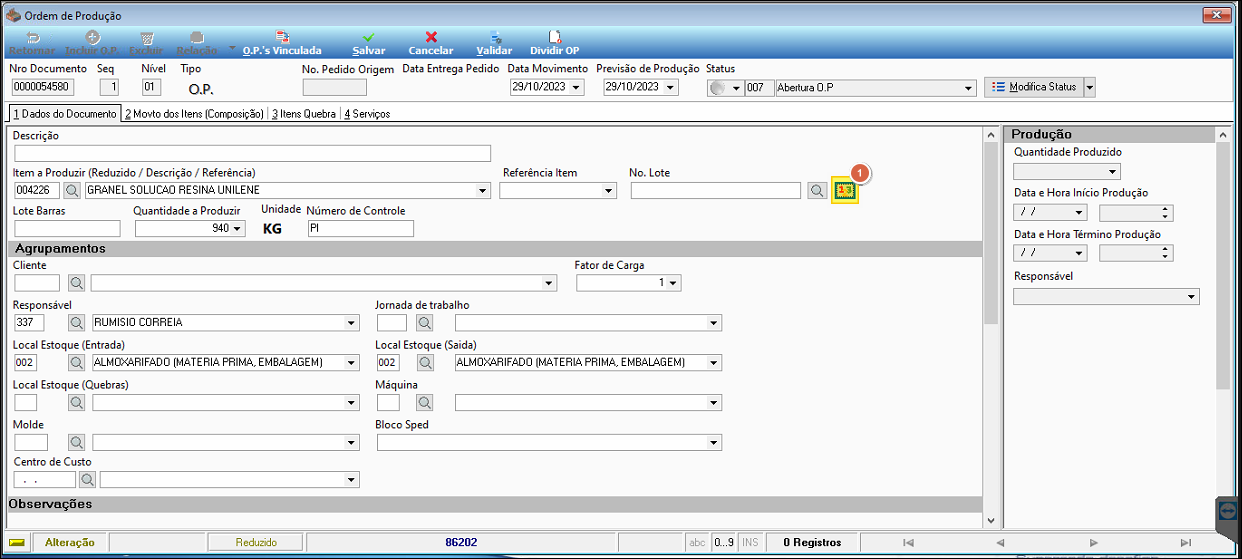Click the Modifica Status button
This screenshot has height=559, width=1242.
click(1034, 87)
